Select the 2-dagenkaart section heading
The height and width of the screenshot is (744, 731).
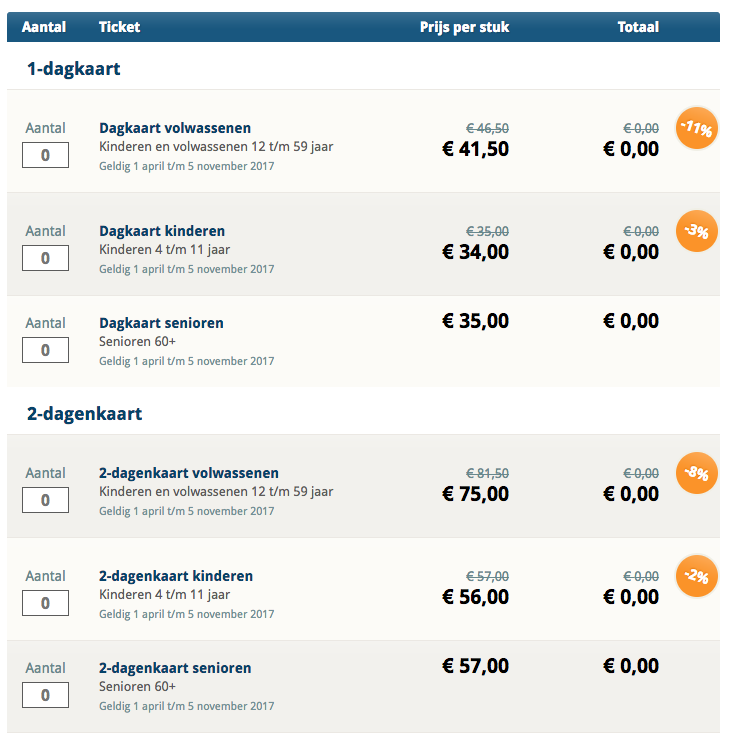click(x=85, y=413)
